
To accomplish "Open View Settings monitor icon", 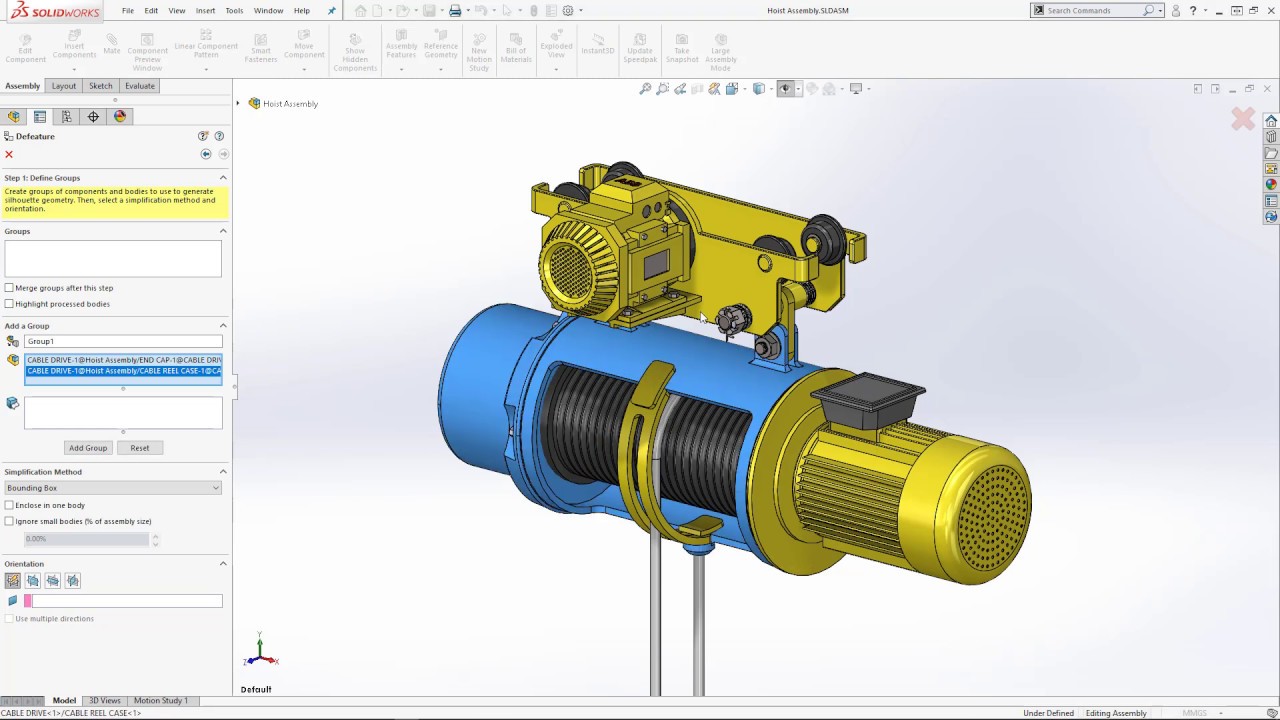I will [x=856, y=89].
